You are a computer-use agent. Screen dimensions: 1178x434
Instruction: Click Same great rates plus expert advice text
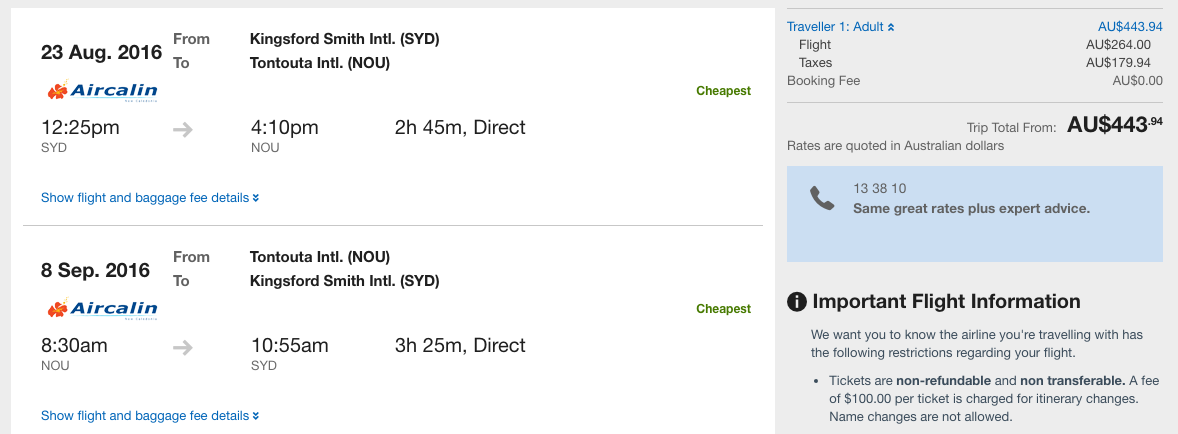tap(971, 208)
